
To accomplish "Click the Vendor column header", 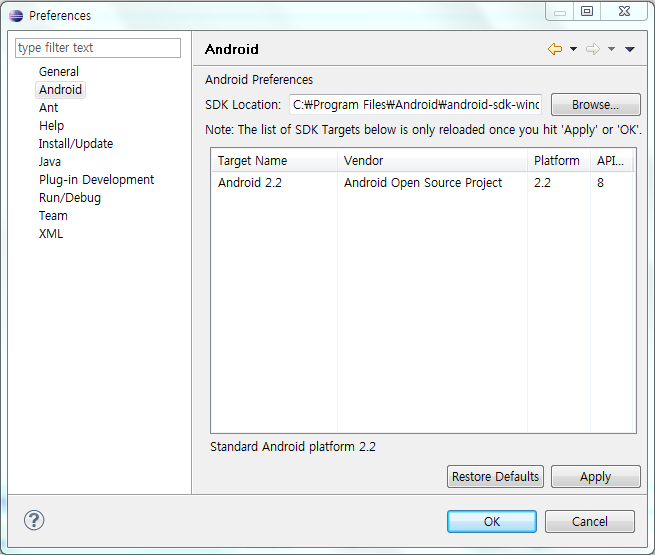I will pos(432,161).
